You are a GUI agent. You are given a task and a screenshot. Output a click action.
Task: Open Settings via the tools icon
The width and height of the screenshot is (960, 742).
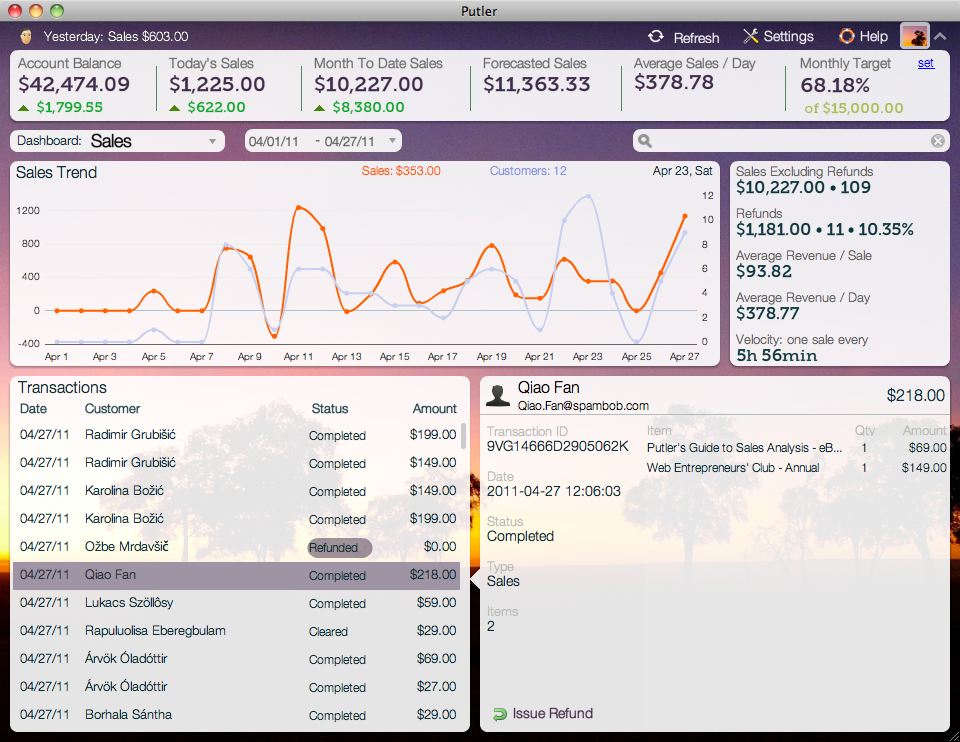(x=751, y=37)
